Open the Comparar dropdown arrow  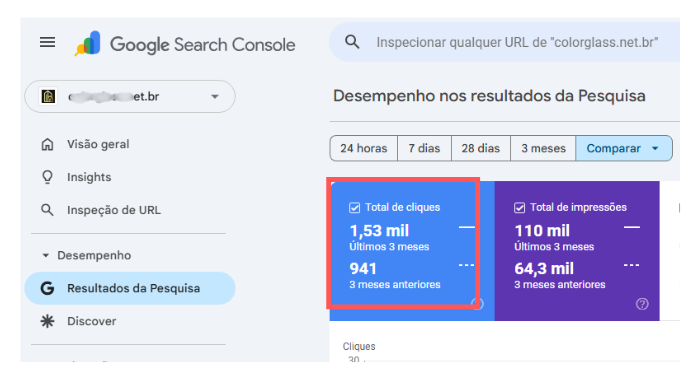click(655, 148)
